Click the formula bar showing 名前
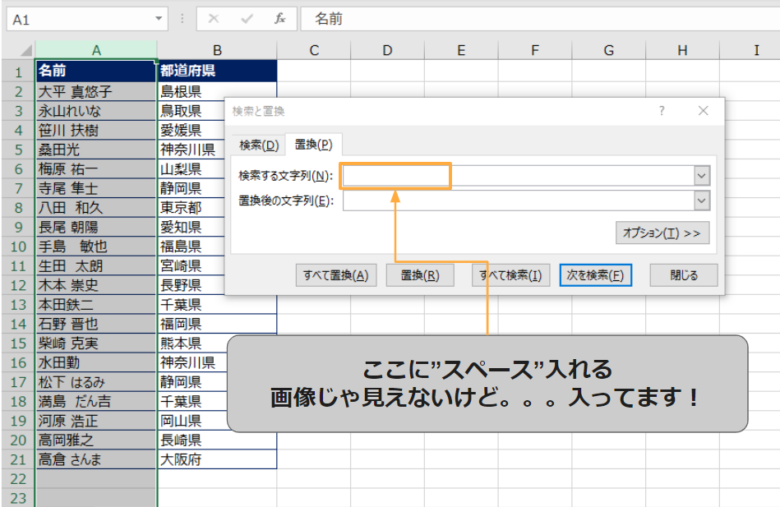Image resolution: width=780 pixels, height=507 pixels. [x=540, y=19]
